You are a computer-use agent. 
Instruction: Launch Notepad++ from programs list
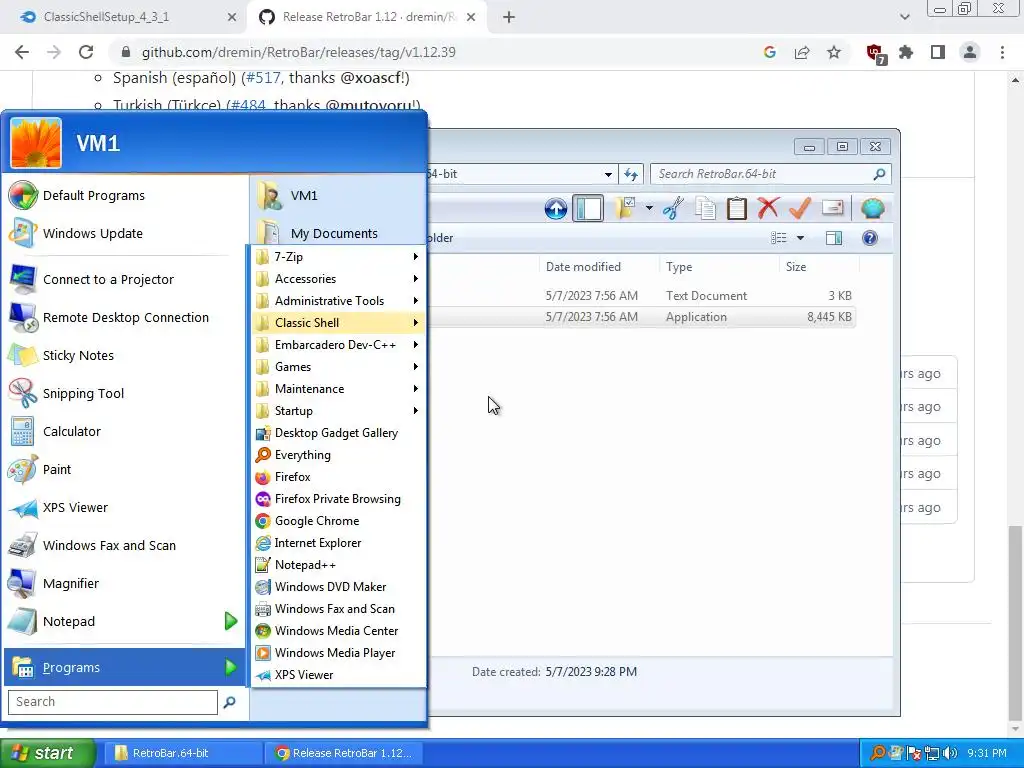pos(338,565)
